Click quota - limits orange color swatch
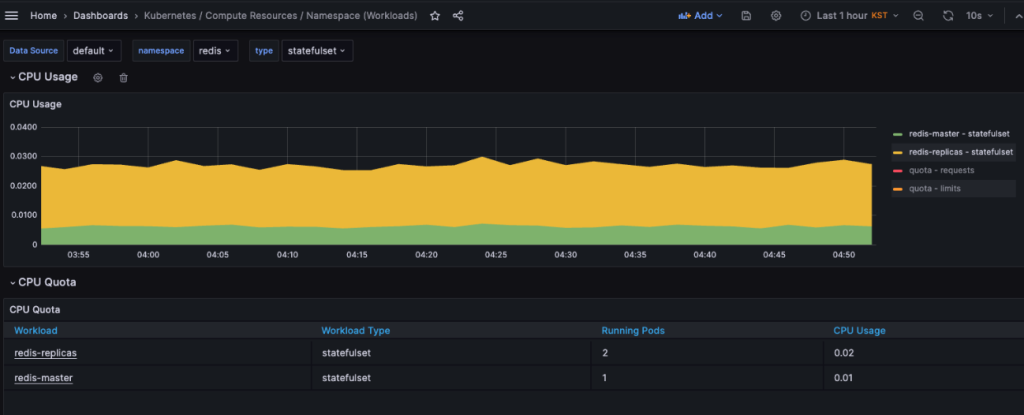The height and width of the screenshot is (415, 1024). pyautogui.click(x=898, y=188)
